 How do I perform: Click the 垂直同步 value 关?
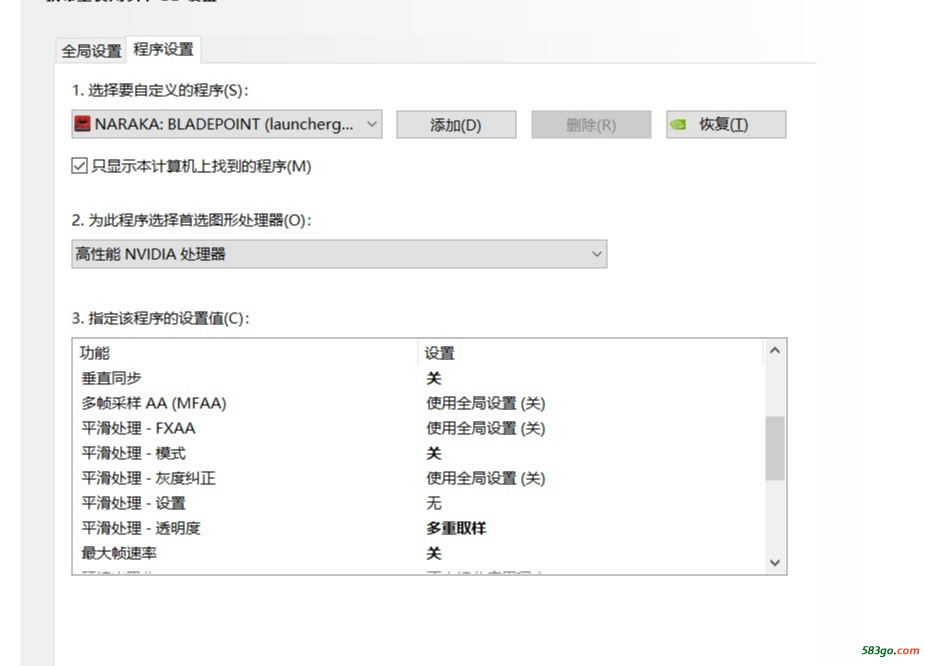(x=434, y=378)
